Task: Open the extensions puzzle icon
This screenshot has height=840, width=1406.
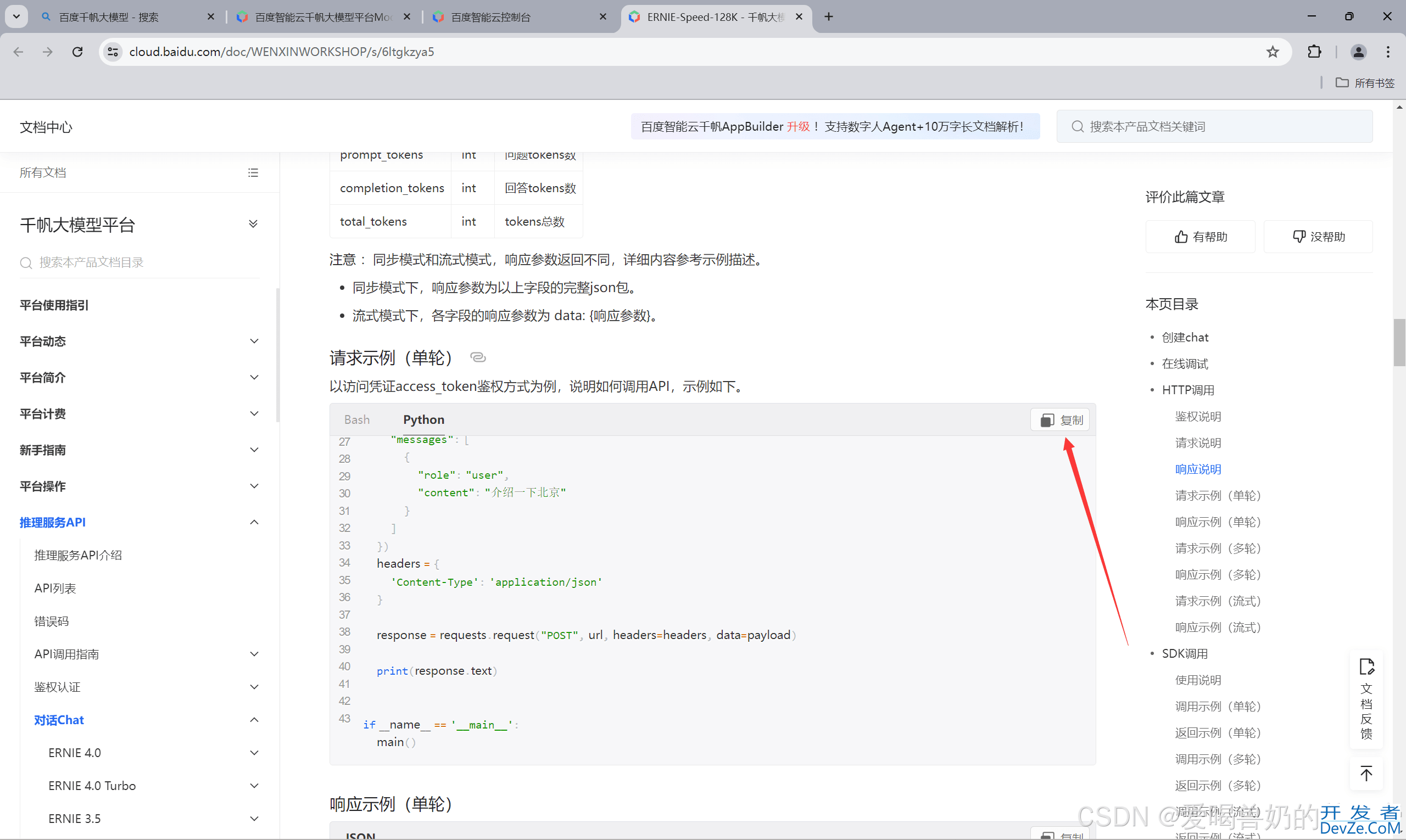Action: (1314, 52)
